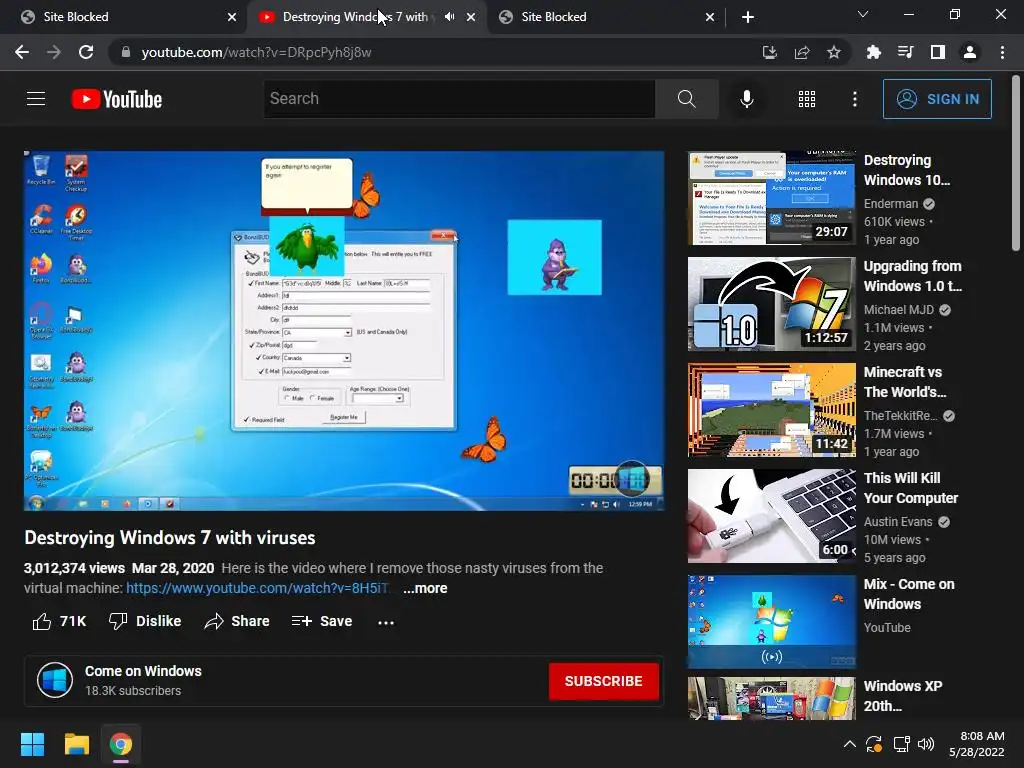The width and height of the screenshot is (1024, 768).
Task: Open Minecraft vs The World's thumbnail
Action: point(771,409)
